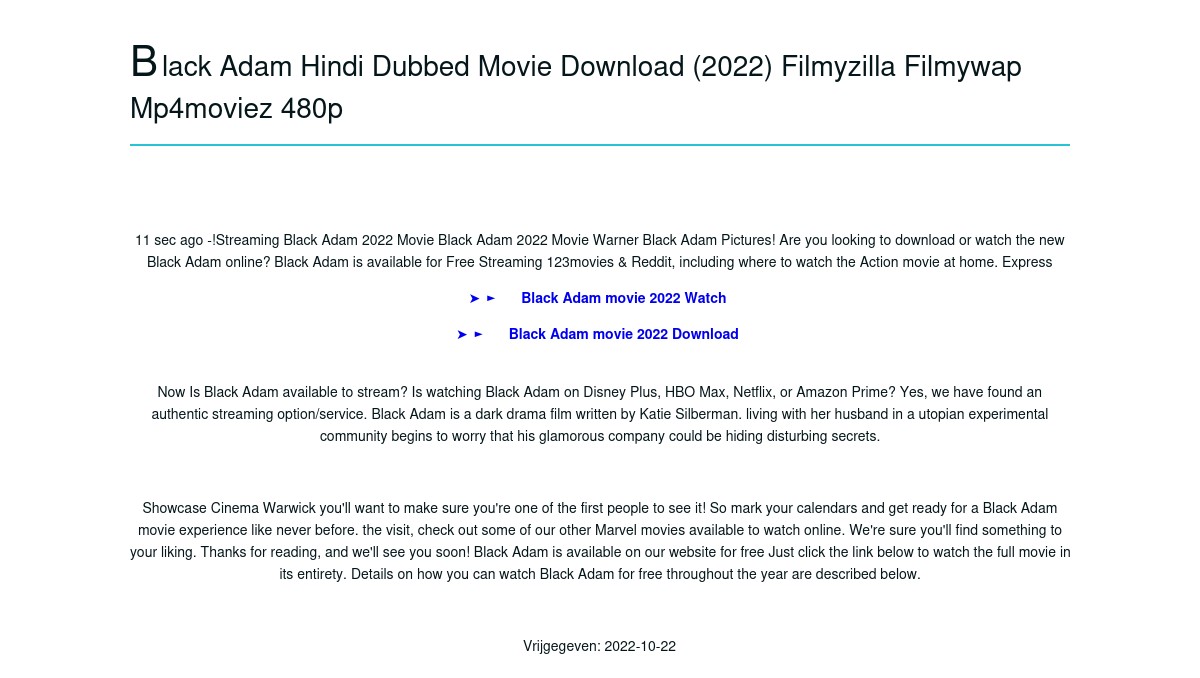This screenshot has height=678, width=1200.
Task: Click 'Mp4moviez 480p' in the heading
Action: coord(236,108)
